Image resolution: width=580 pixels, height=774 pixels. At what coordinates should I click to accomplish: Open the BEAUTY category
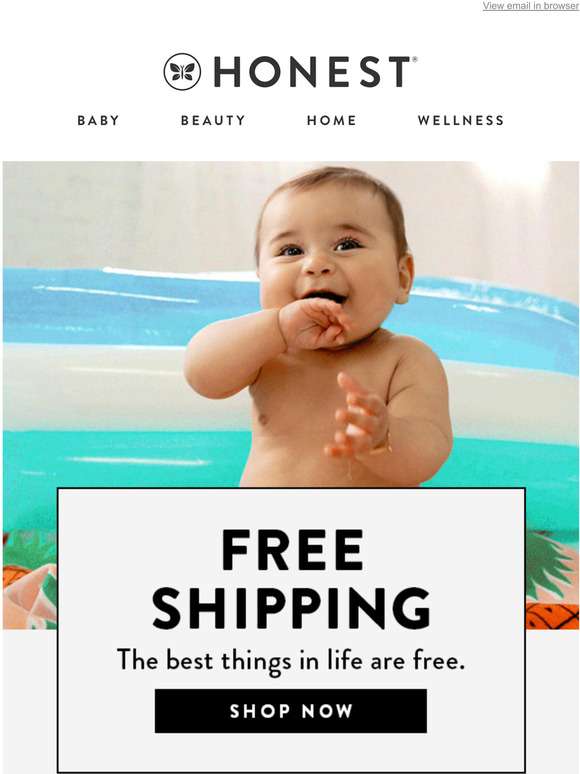(213, 120)
